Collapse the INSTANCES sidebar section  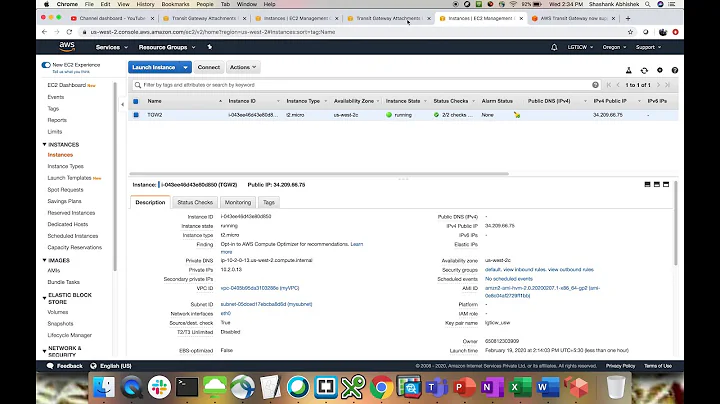(45, 145)
